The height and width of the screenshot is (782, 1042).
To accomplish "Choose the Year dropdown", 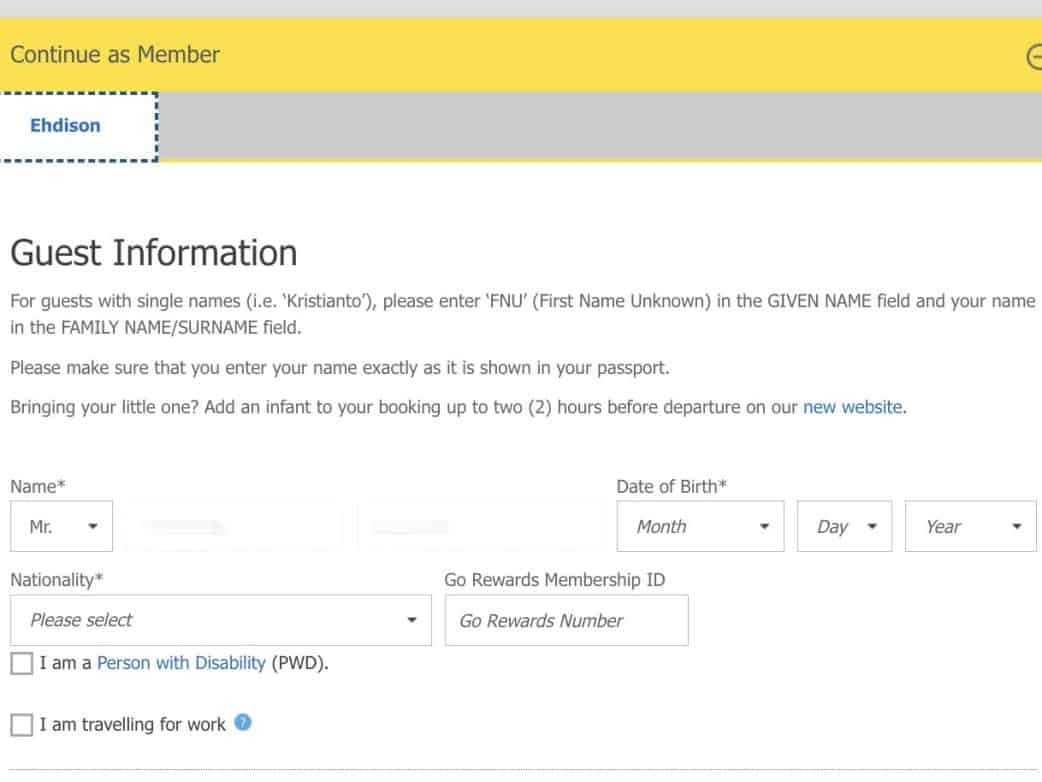I will 970,526.
